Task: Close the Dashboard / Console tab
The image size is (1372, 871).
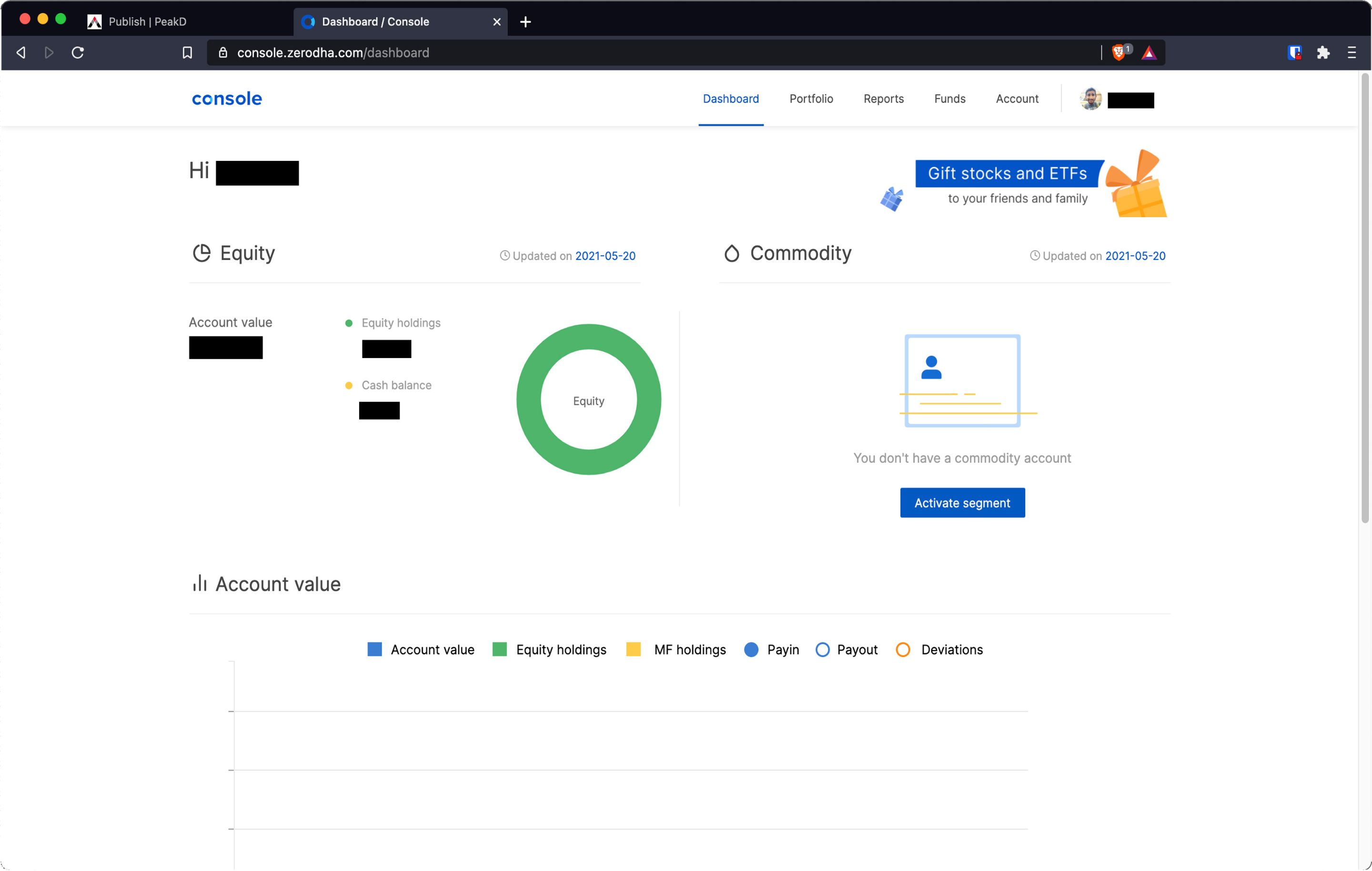Action: 497,21
